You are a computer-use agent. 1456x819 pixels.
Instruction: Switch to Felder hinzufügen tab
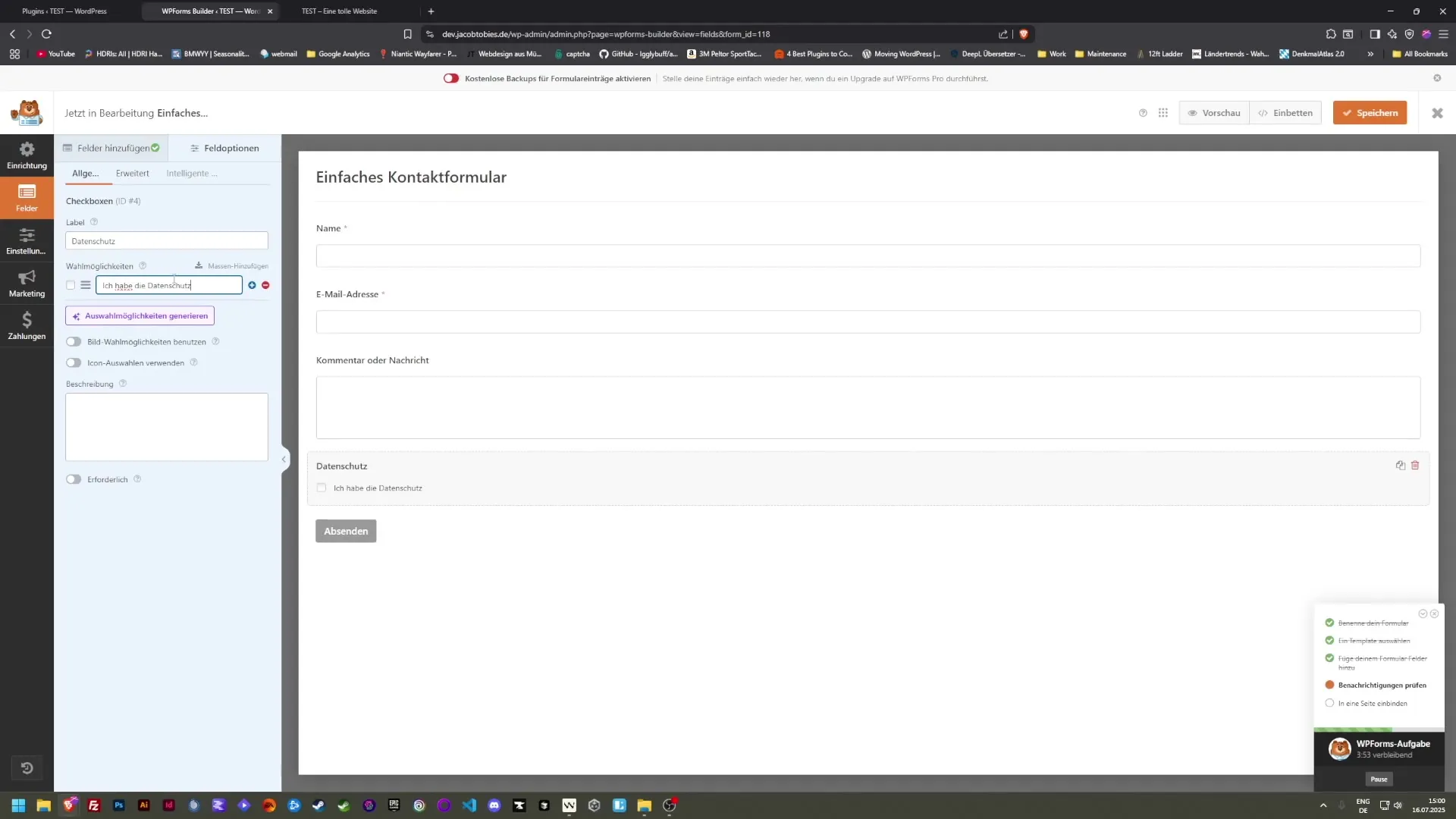click(x=111, y=148)
